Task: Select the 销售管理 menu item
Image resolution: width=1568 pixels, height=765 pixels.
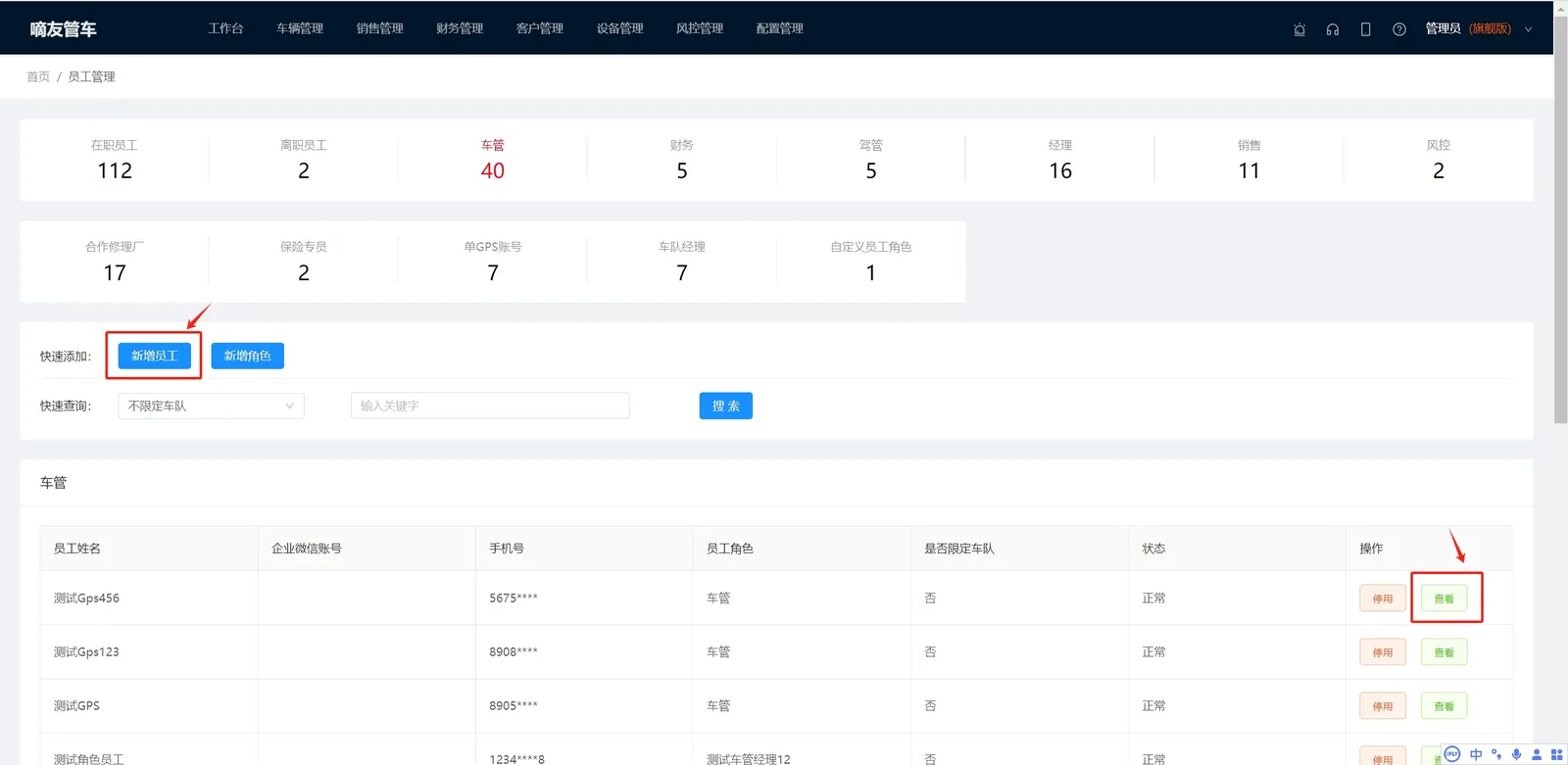Action: pyautogui.click(x=380, y=28)
